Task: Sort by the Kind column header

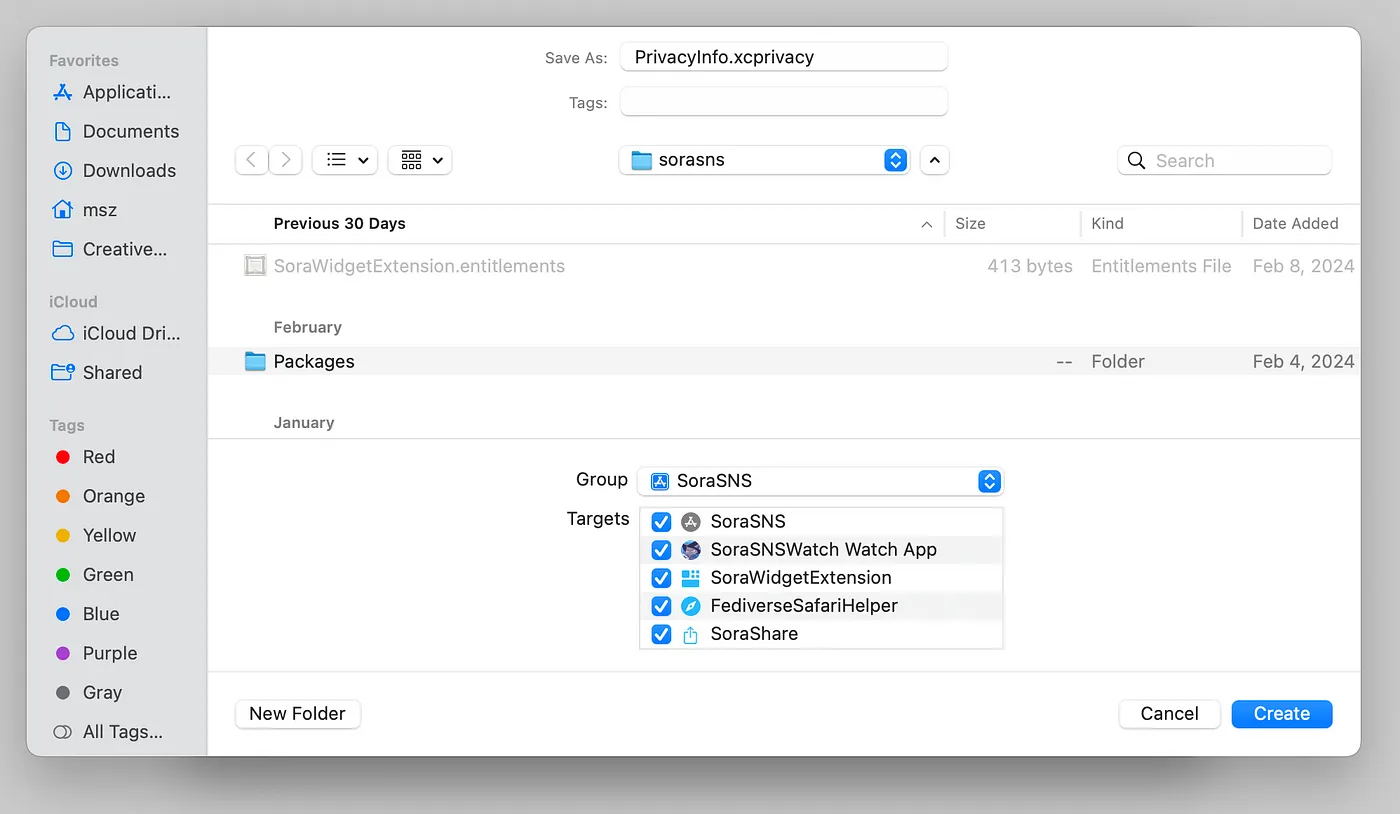Action: pos(1108,224)
